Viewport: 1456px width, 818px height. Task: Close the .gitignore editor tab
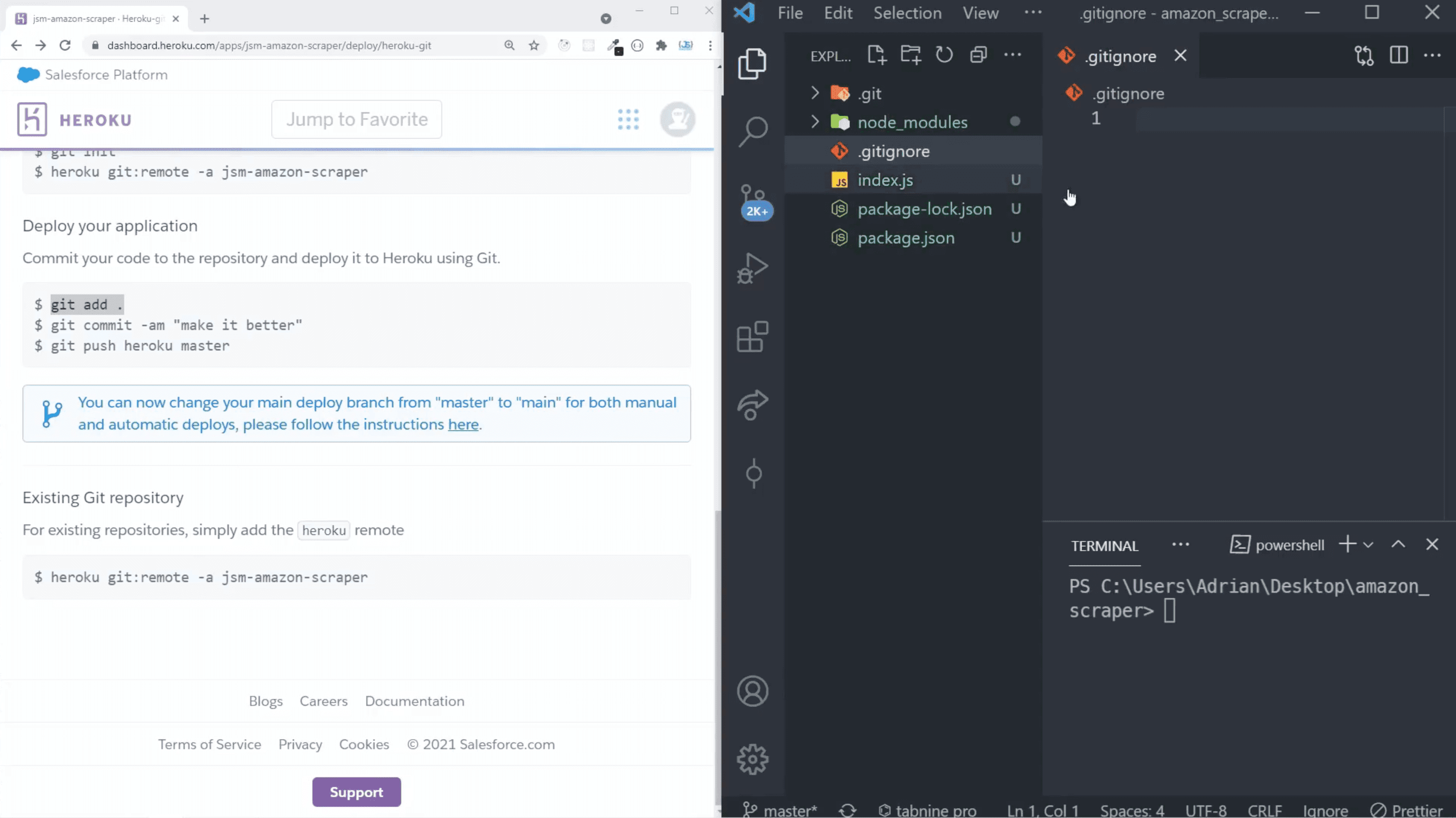(1180, 56)
